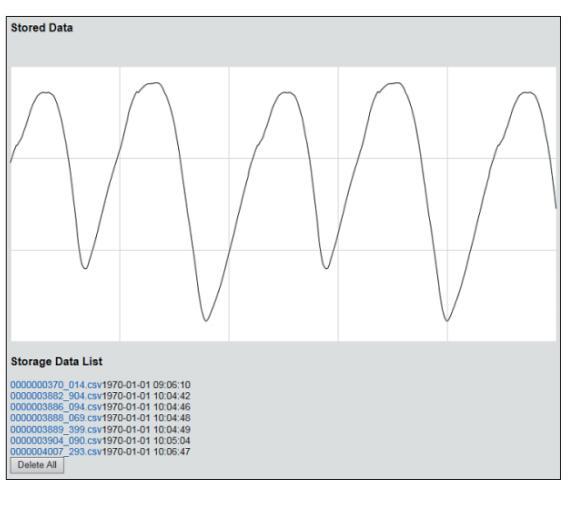The height and width of the screenshot is (516, 569).
Task: Select the 0000003886_094.csv stored data file
Action: tap(56, 407)
